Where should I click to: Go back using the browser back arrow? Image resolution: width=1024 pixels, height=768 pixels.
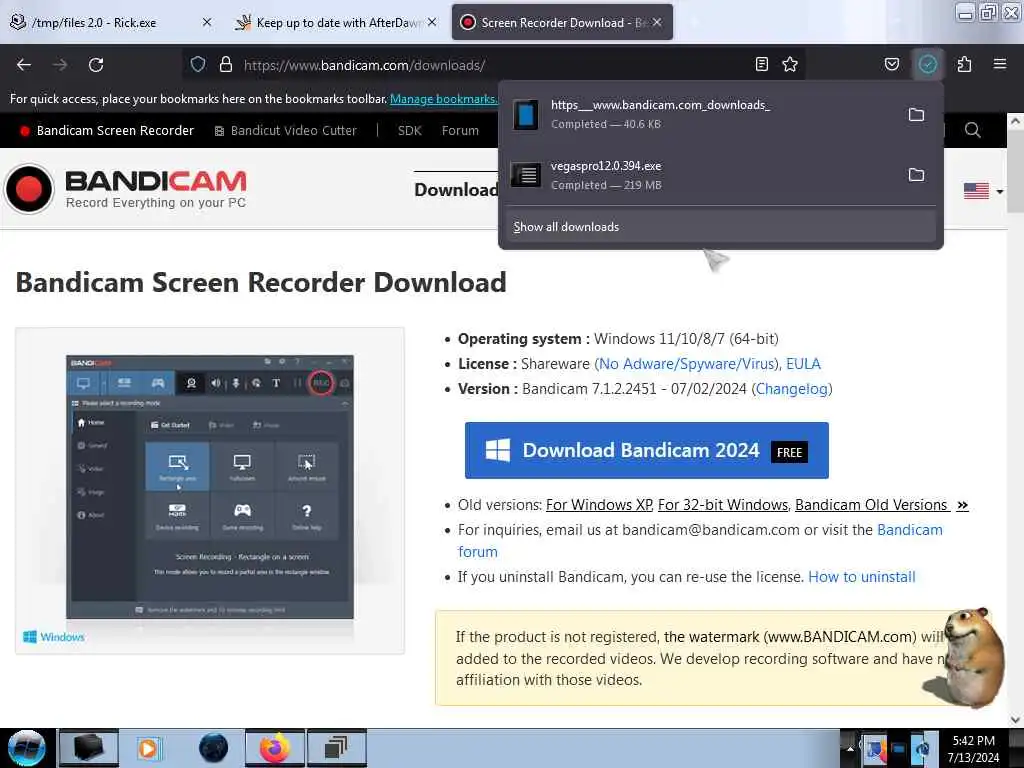pos(24,65)
